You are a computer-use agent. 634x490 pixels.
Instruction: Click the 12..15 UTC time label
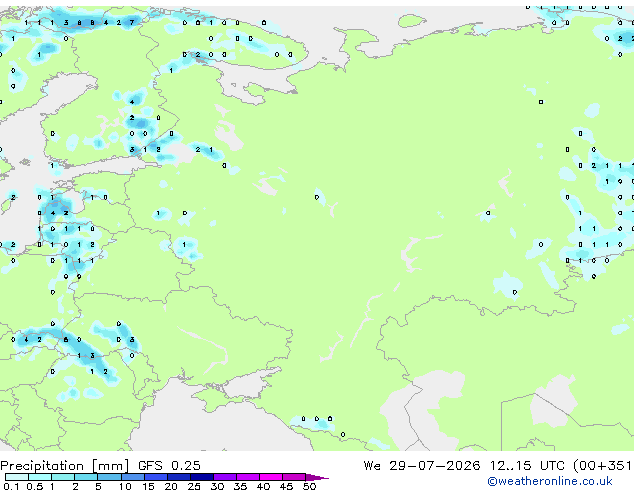pyautogui.click(x=527, y=466)
